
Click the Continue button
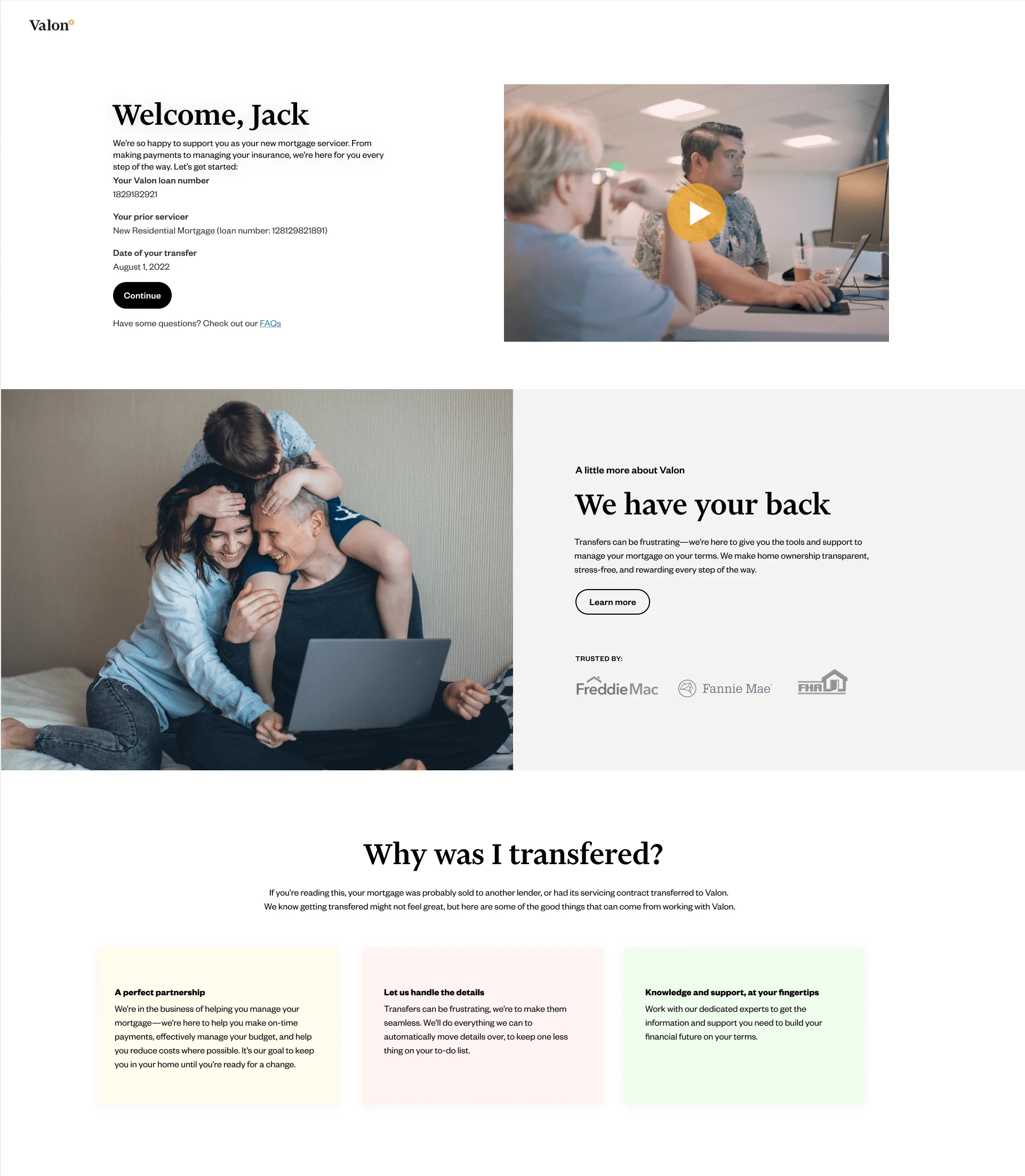tap(142, 295)
